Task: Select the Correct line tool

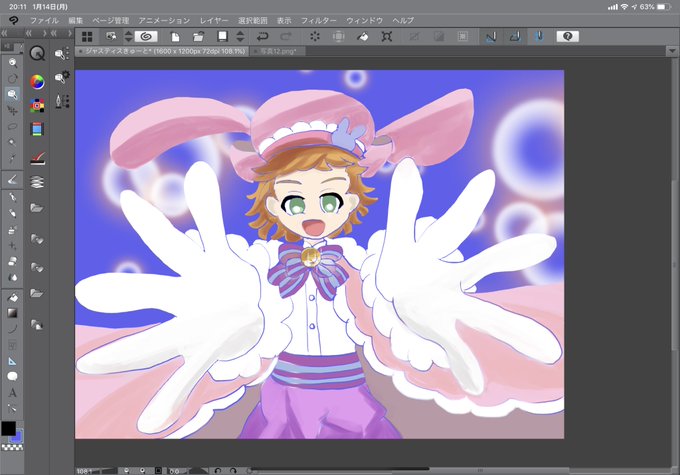Action: click(13, 409)
